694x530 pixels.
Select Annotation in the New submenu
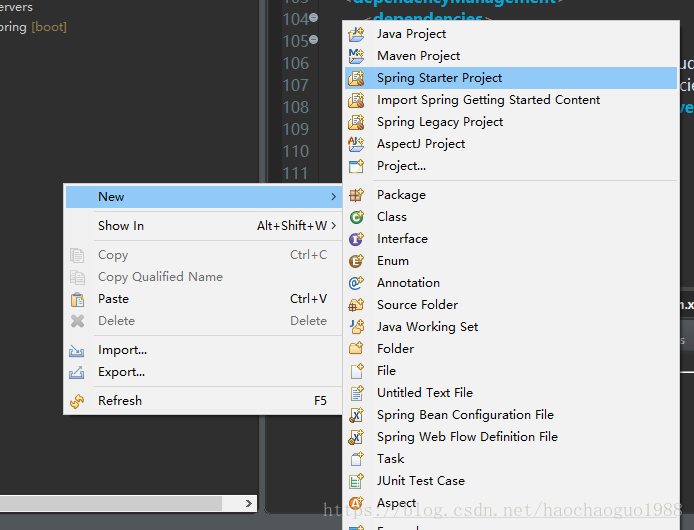coord(511,283)
